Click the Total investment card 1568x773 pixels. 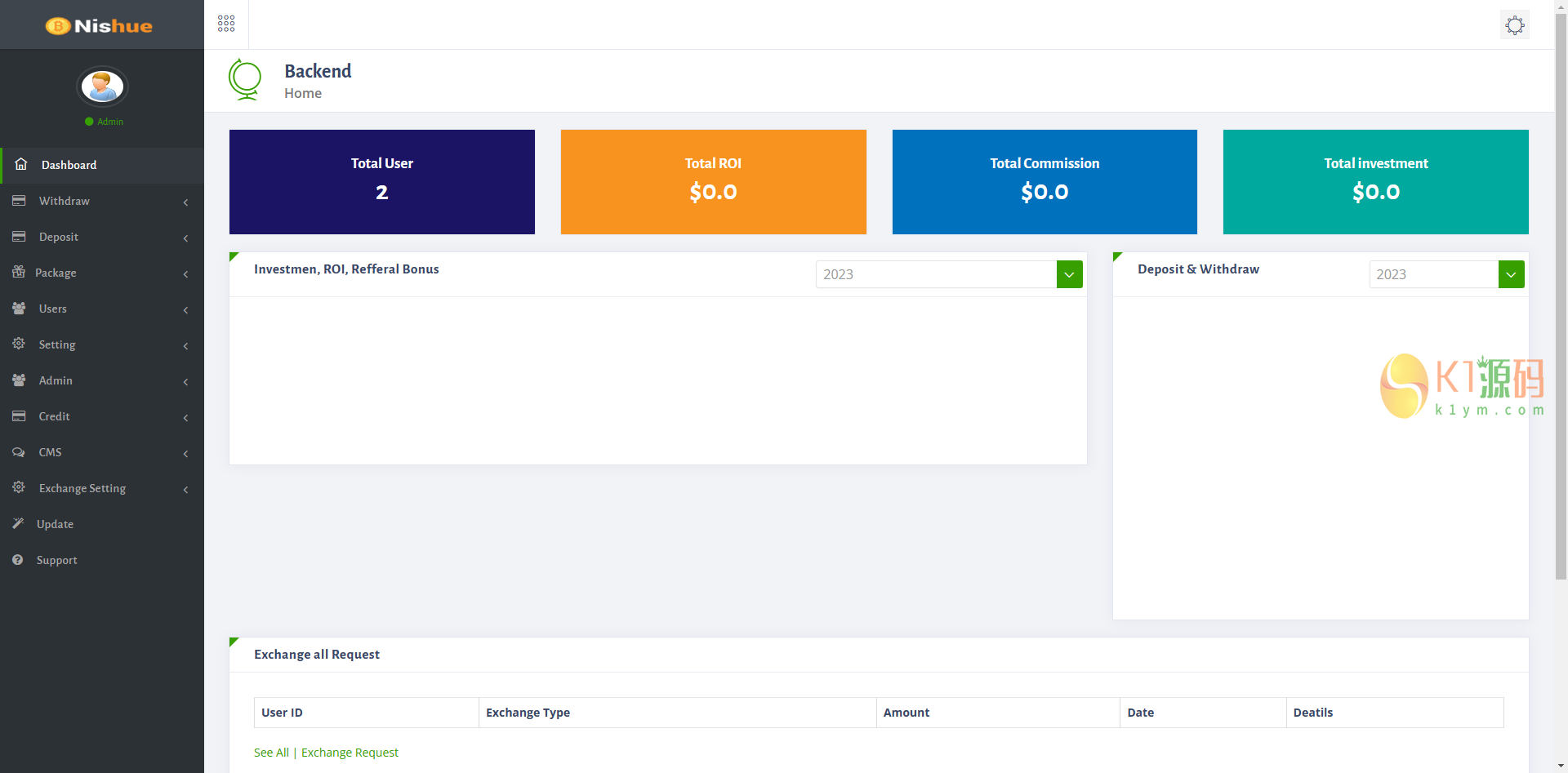tap(1376, 182)
